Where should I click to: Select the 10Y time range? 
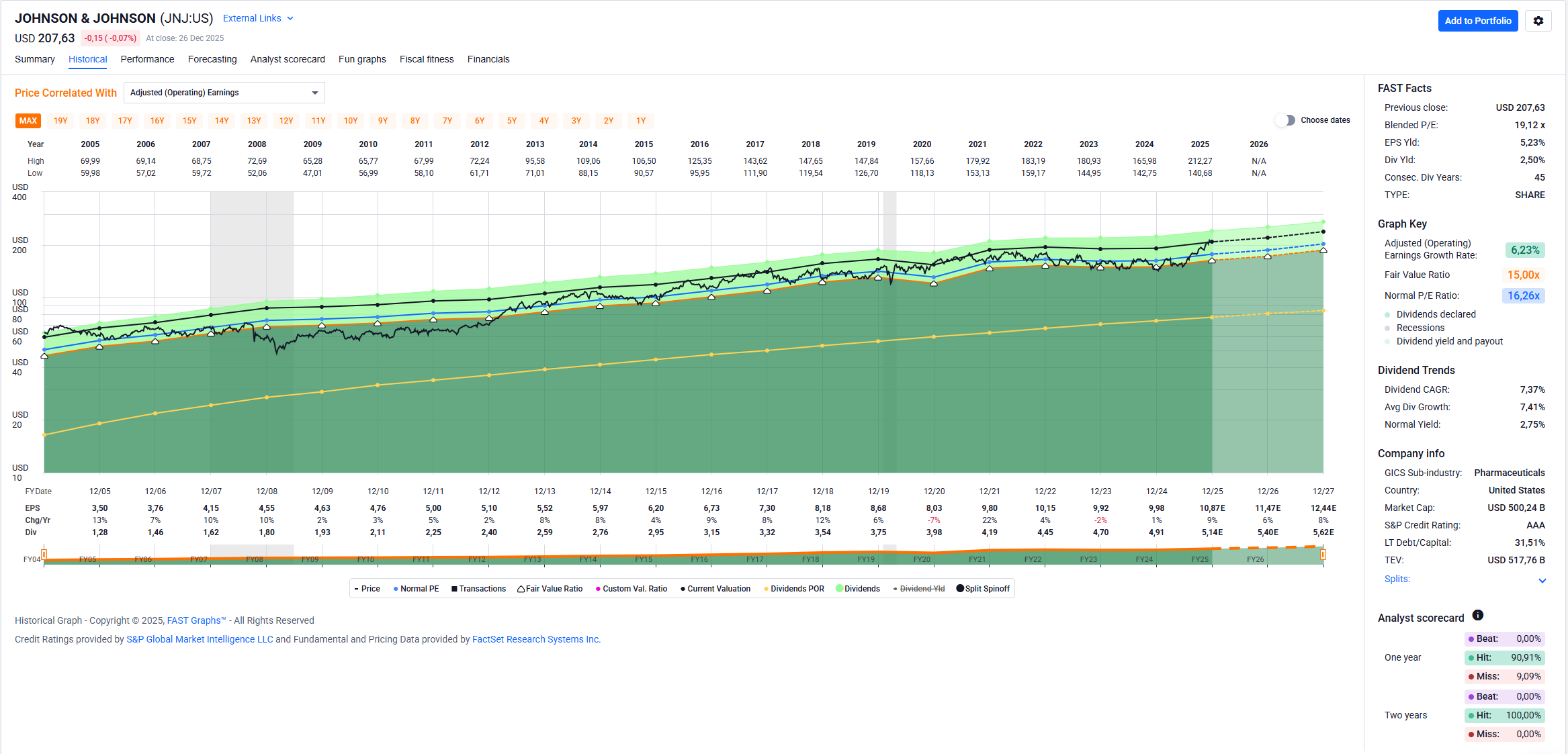[351, 121]
